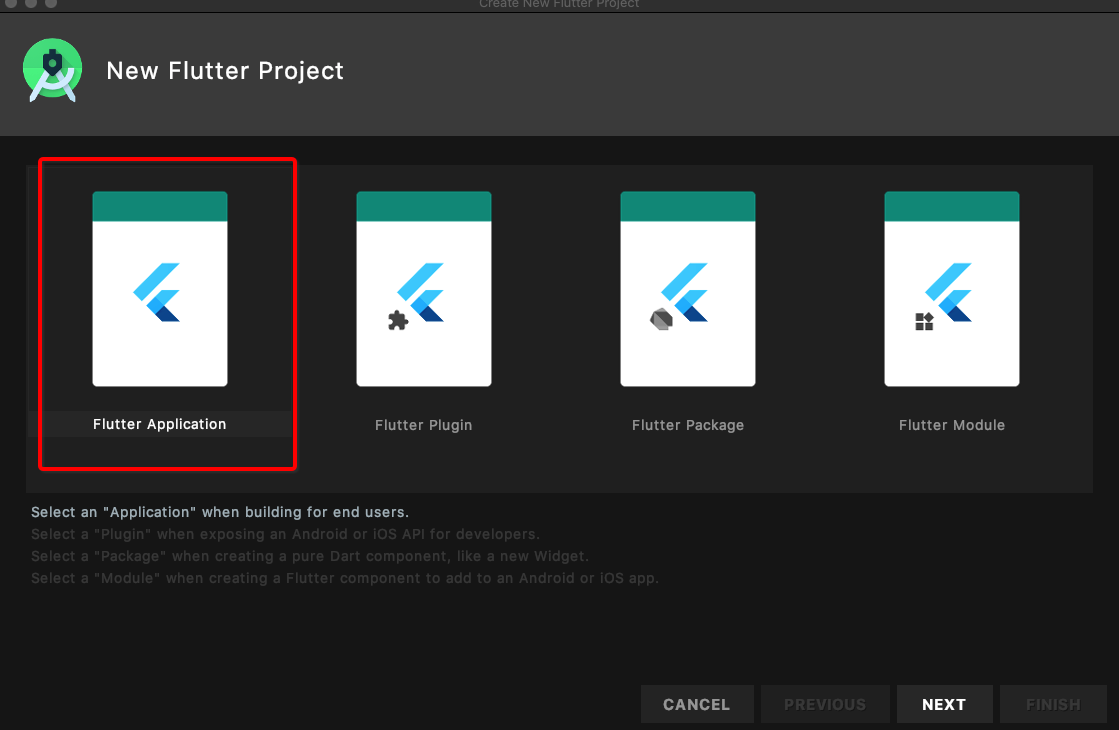
Task: Pick the Flutter Package project card
Action: coord(688,289)
